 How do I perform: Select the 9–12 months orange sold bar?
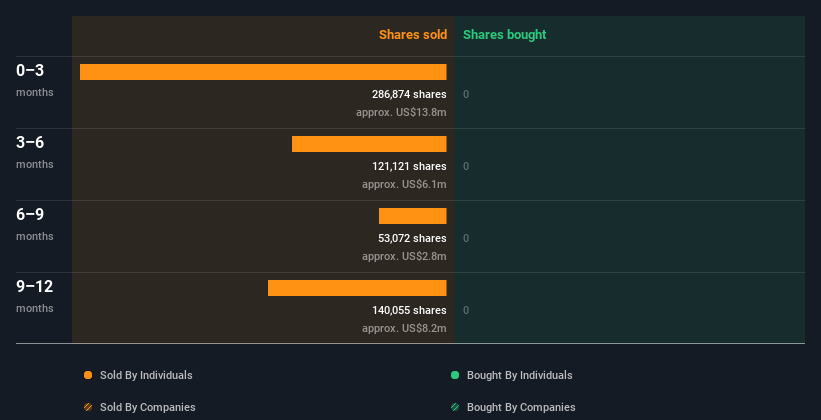pos(357,288)
